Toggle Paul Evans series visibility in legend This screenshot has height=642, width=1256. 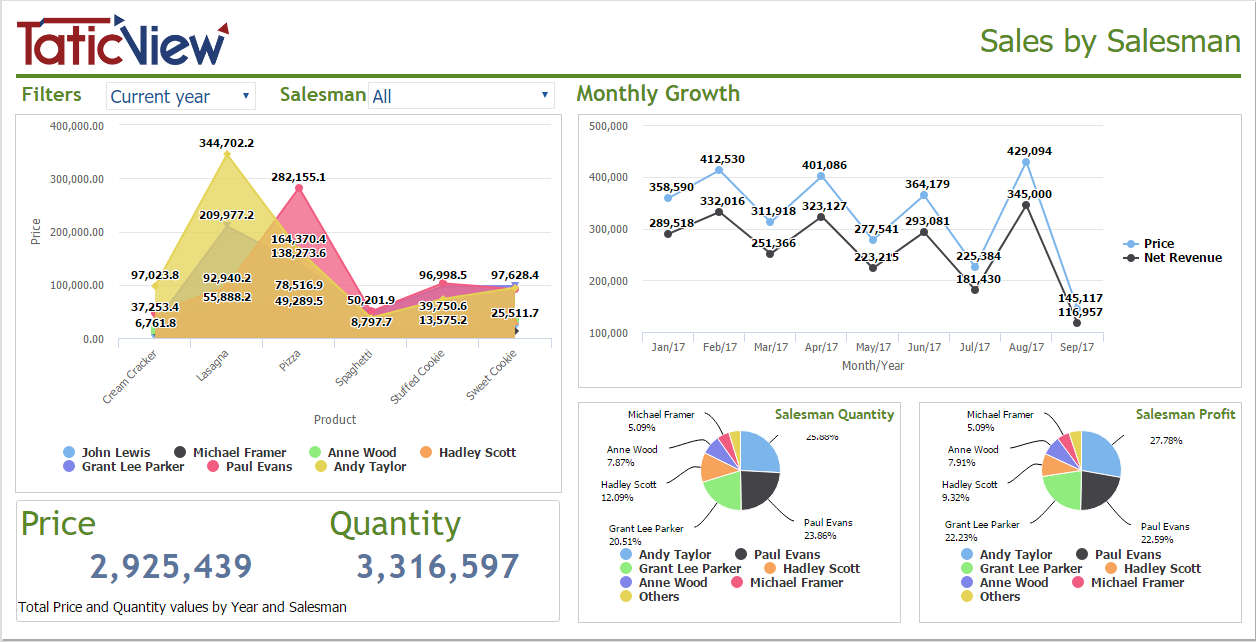(x=212, y=466)
